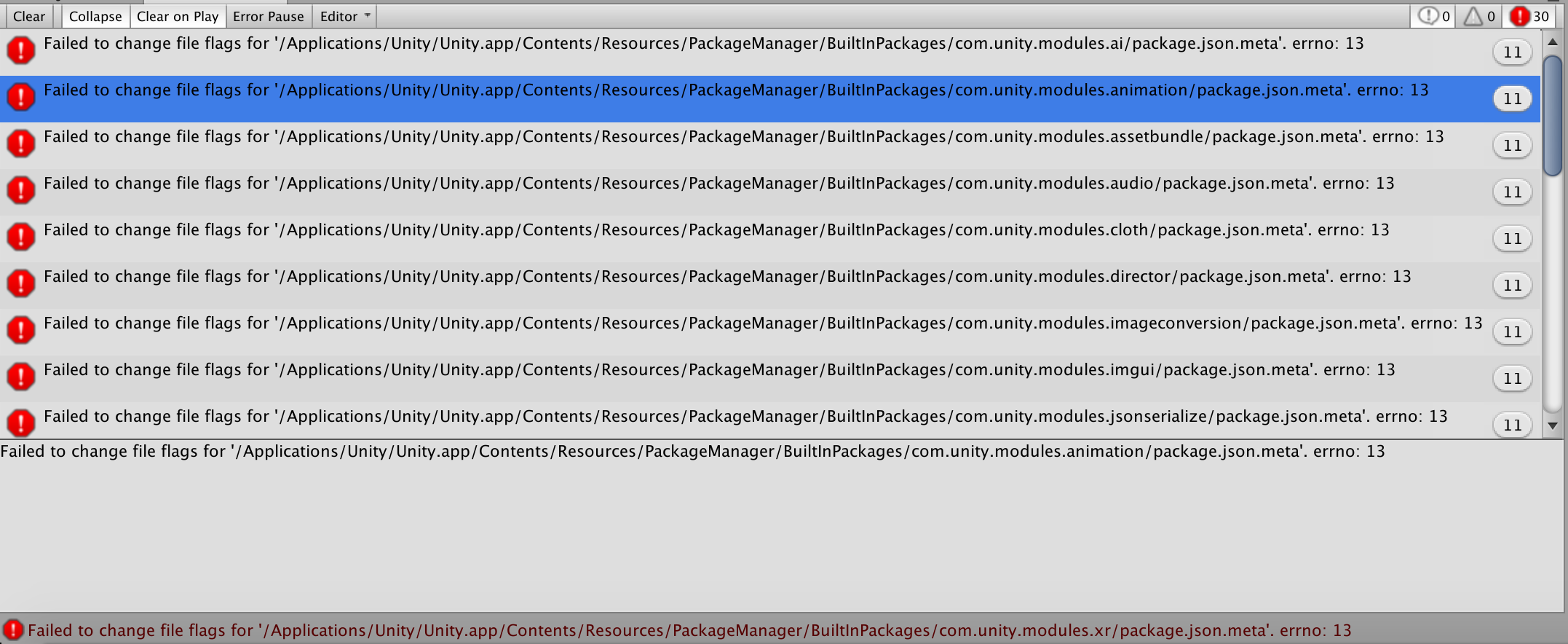Viewport: 1568px width, 644px height.
Task: Click error icon of modules.cloth row
Action: coord(21,236)
